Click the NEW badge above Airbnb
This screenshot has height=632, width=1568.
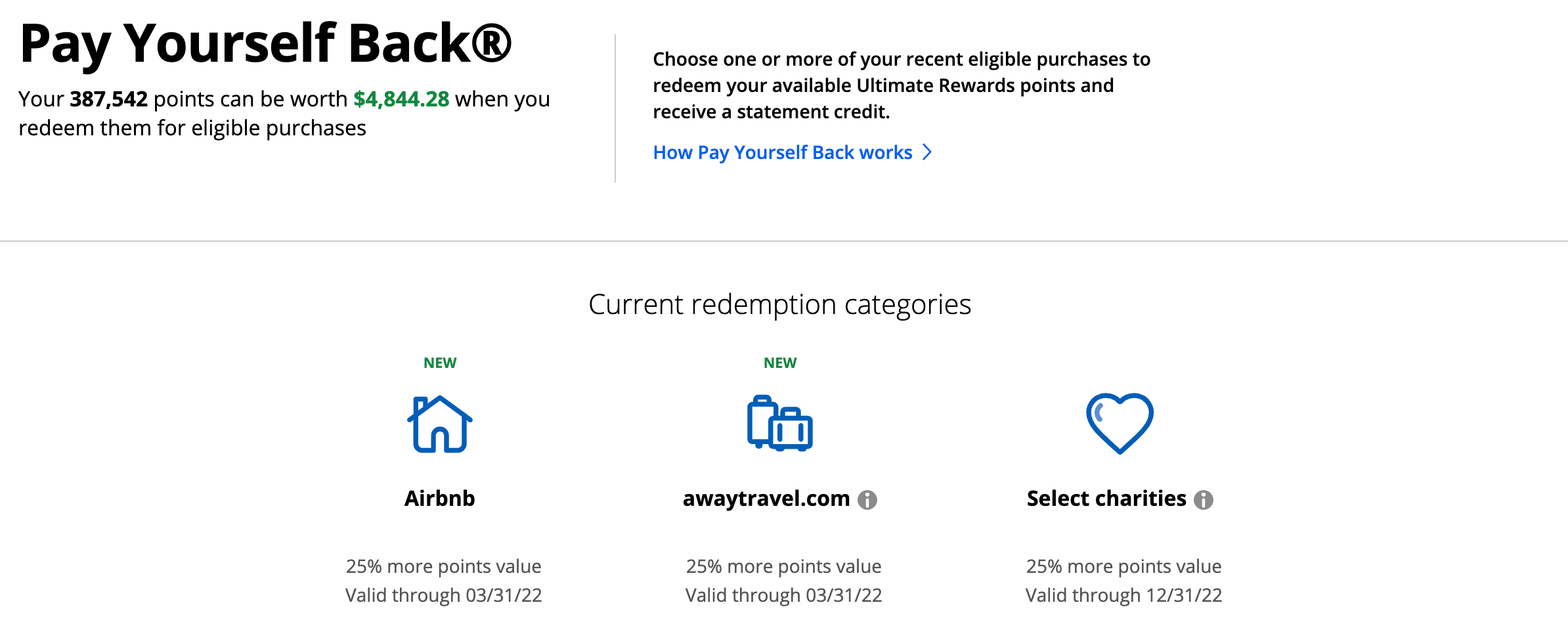[440, 363]
